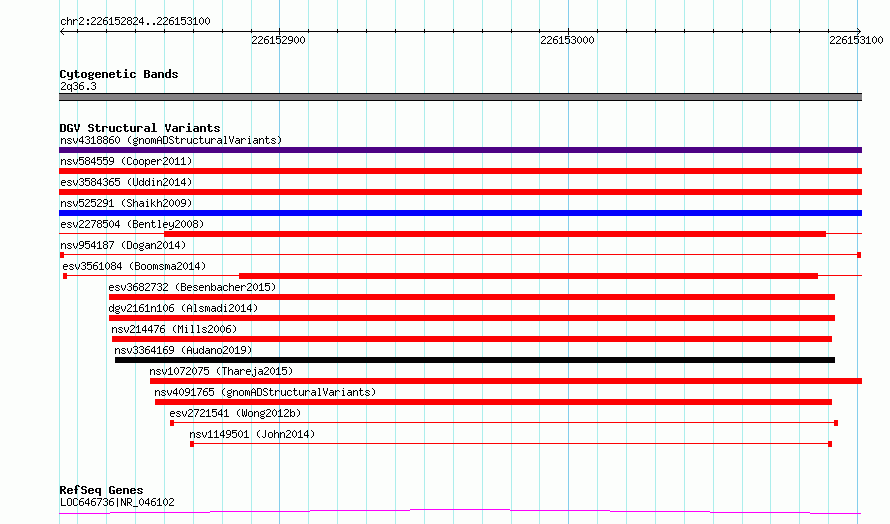Open variant nsv214476 (Mills2006) label

coord(174,329)
